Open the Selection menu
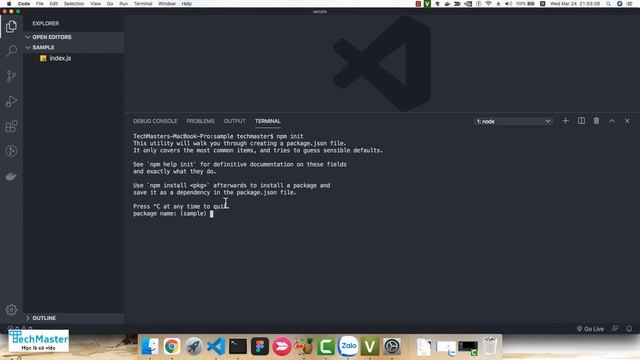The image size is (640, 360). [x=74, y=4]
